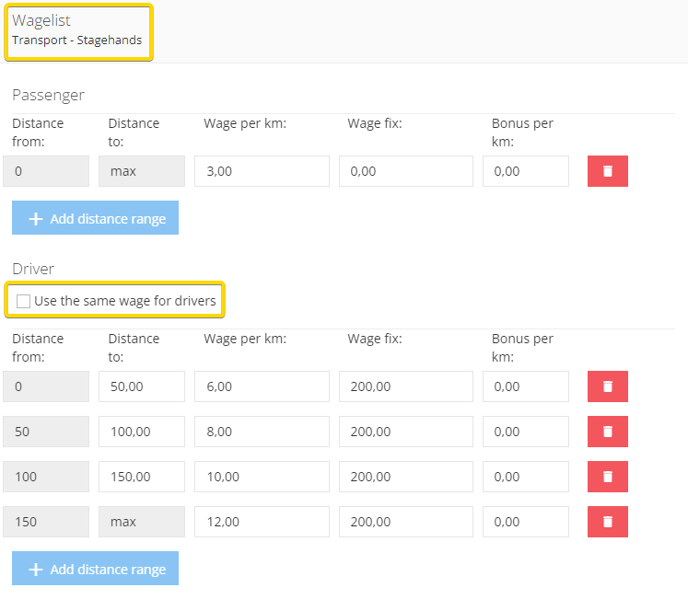Image resolution: width=688 pixels, height=611 pixels.
Task: Edit Driver distance to field 150,00
Action: (142, 476)
